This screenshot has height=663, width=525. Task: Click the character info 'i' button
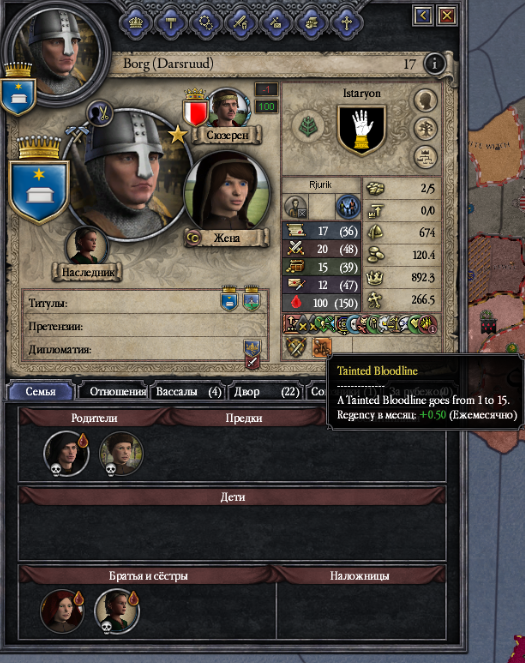click(435, 64)
